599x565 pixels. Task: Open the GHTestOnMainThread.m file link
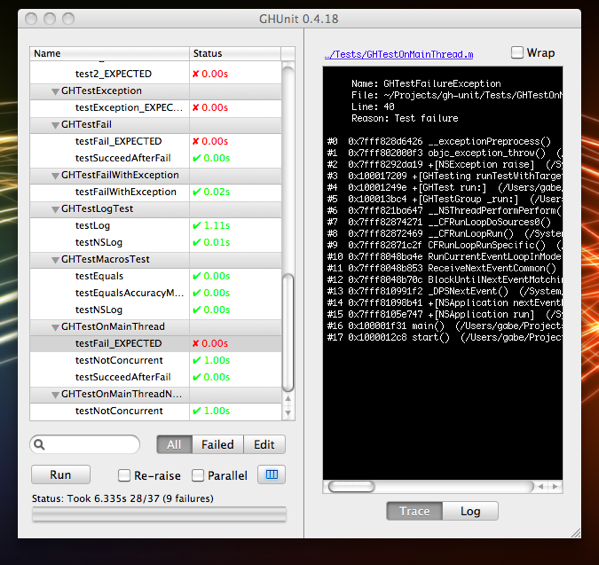tap(399, 55)
